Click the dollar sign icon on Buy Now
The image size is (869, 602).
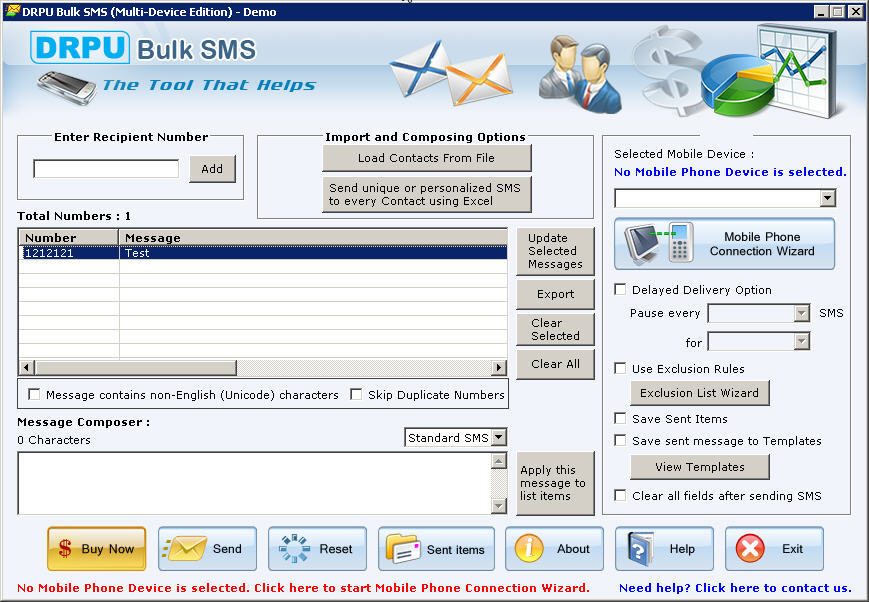click(x=65, y=549)
